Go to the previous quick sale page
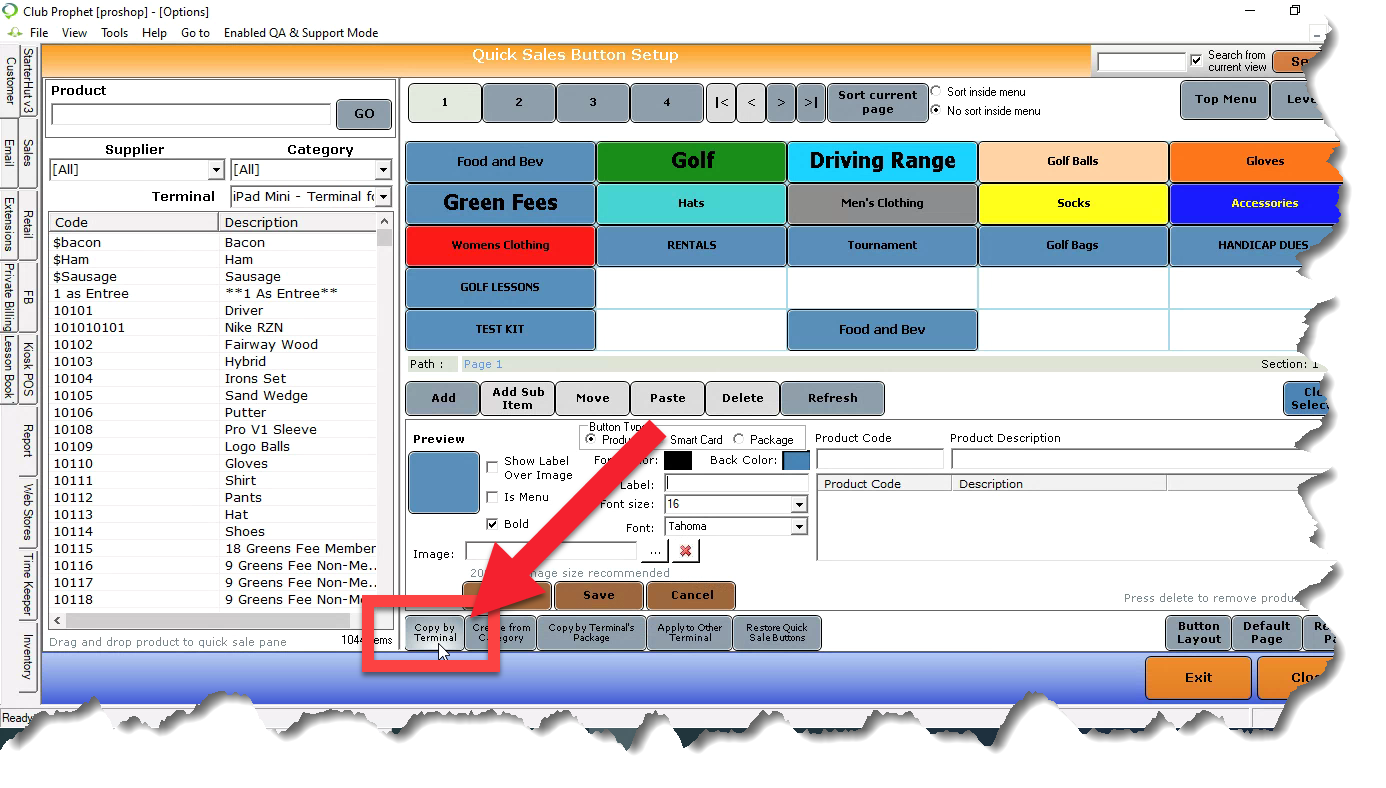The width and height of the screenshot is (1386, 788). click(750, 103)
